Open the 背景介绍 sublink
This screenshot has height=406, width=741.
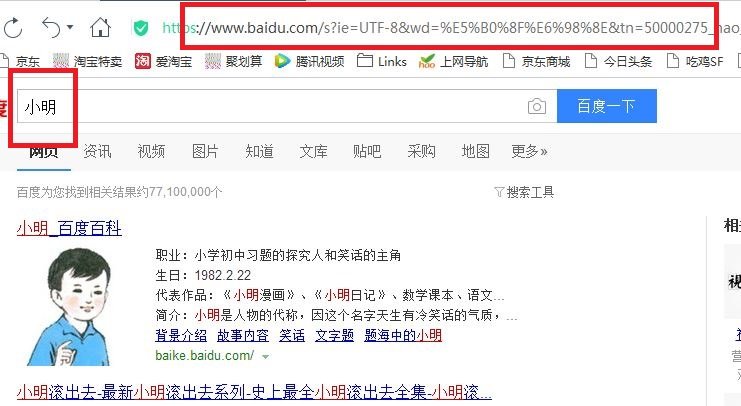tap(181, 336)
